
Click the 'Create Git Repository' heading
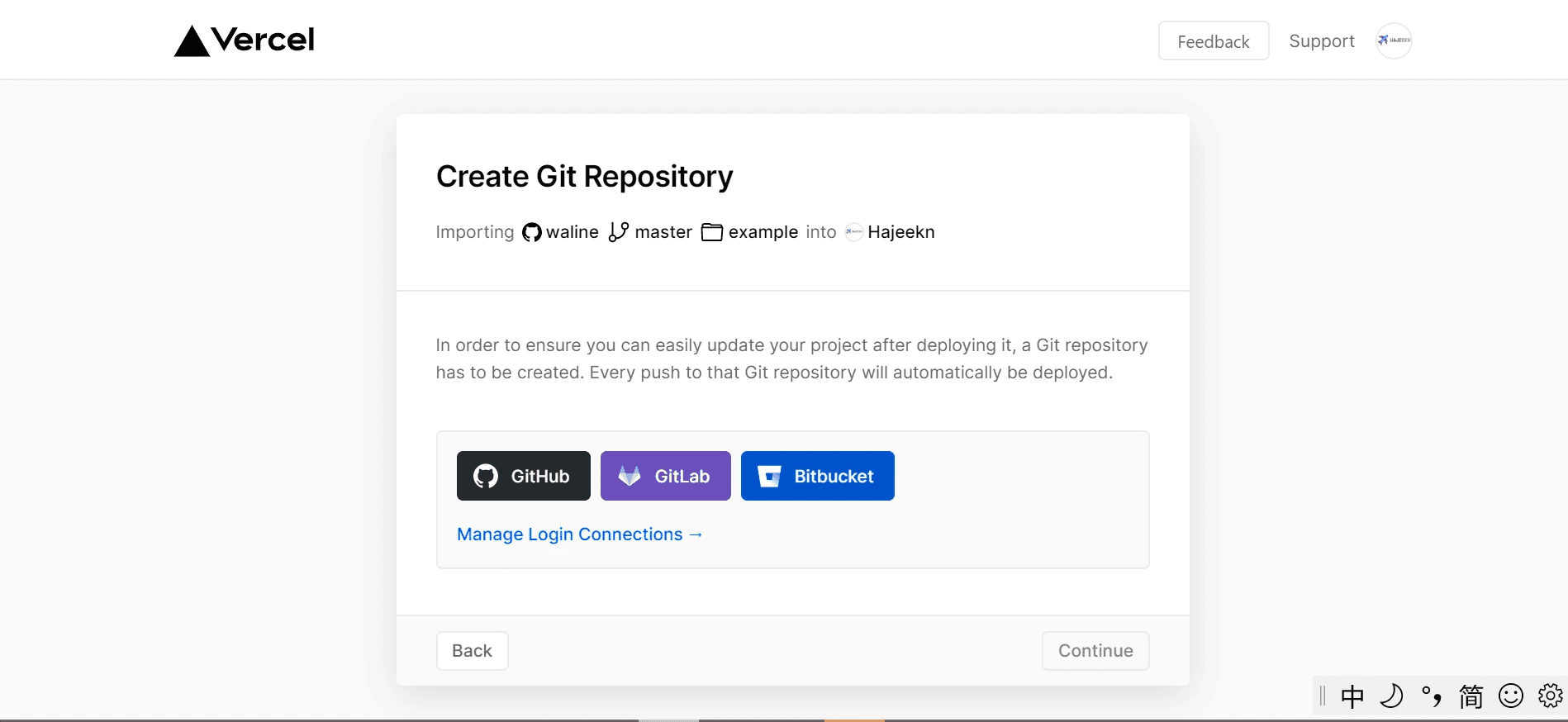[585, 177]
